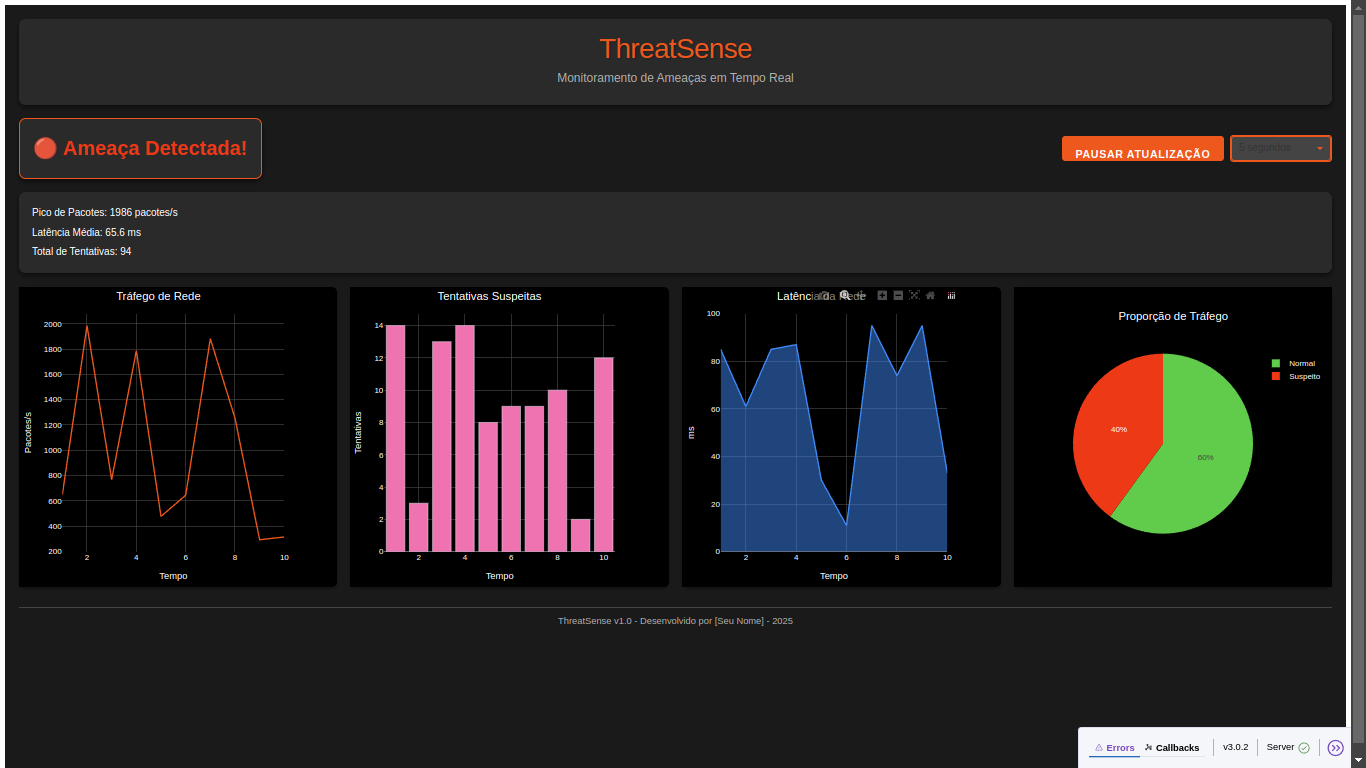The image size is (1366, 768).
Task: Open the Errors tab in debug bar
Action: point(1114,747)
